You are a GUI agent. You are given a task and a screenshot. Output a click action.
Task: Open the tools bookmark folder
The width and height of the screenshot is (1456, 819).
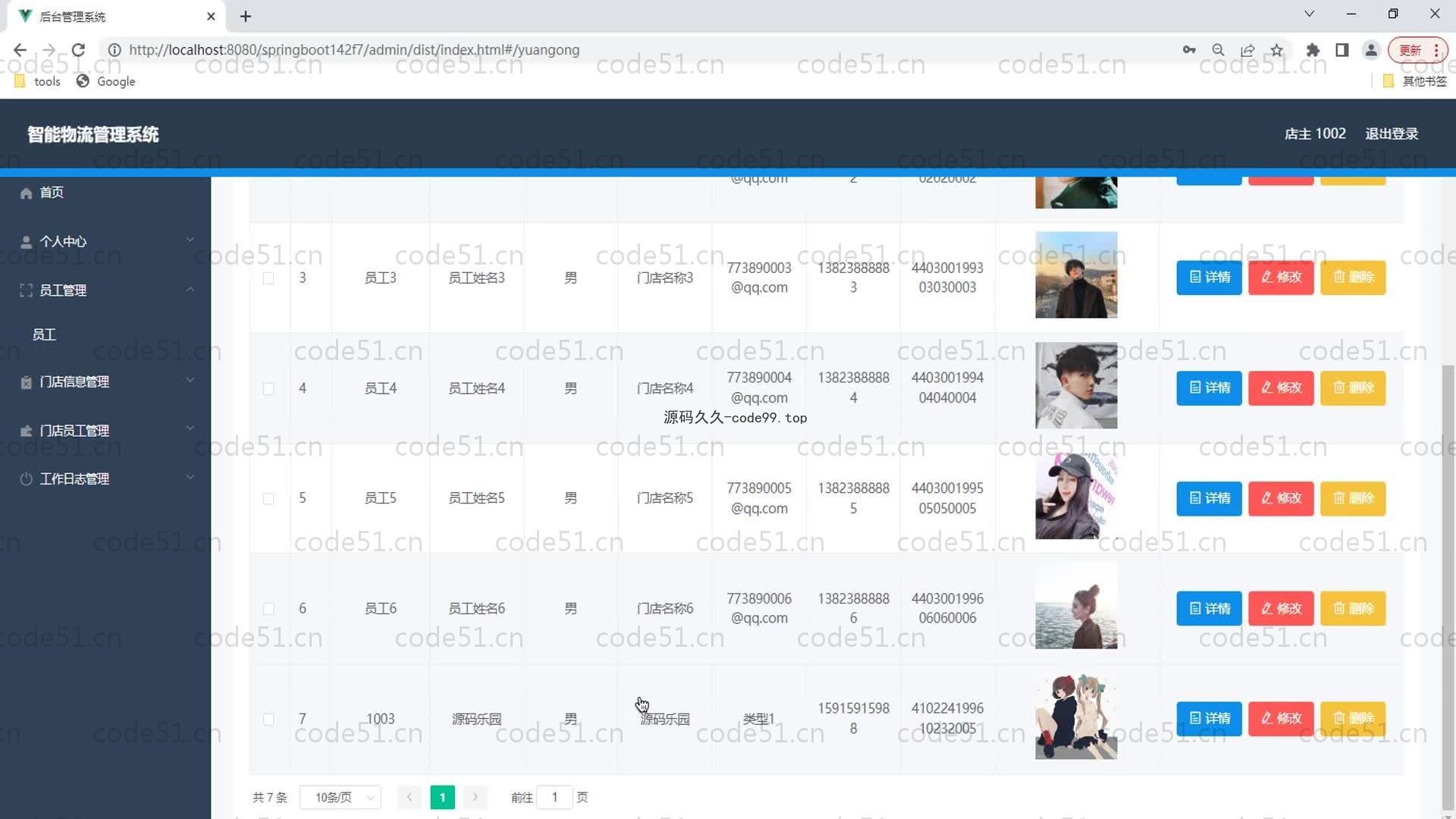point(37,81)
